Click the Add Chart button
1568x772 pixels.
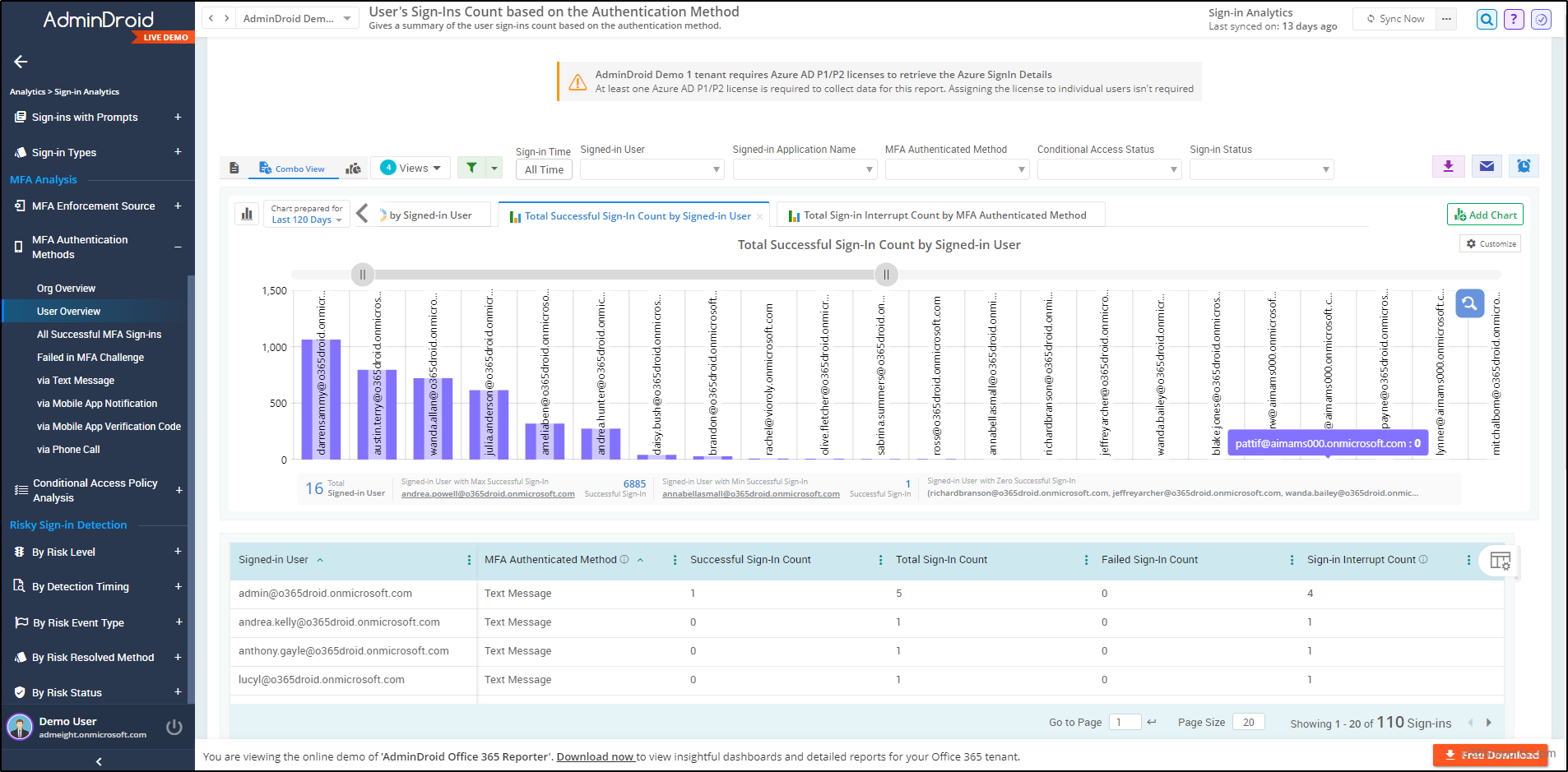(x=1485, y=215)
